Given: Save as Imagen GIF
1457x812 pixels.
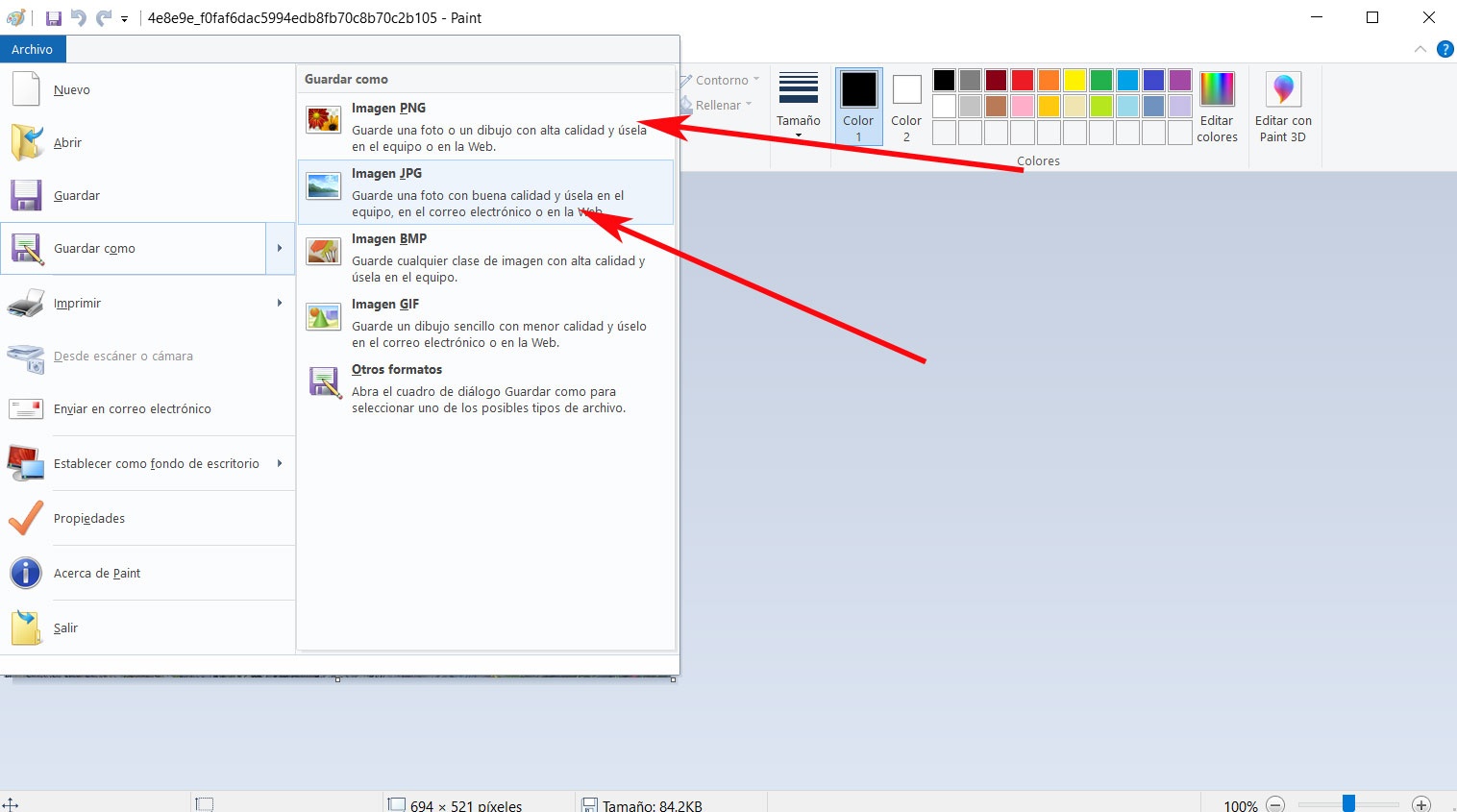Looking at the screenshot, I should [x=485, y=323].
